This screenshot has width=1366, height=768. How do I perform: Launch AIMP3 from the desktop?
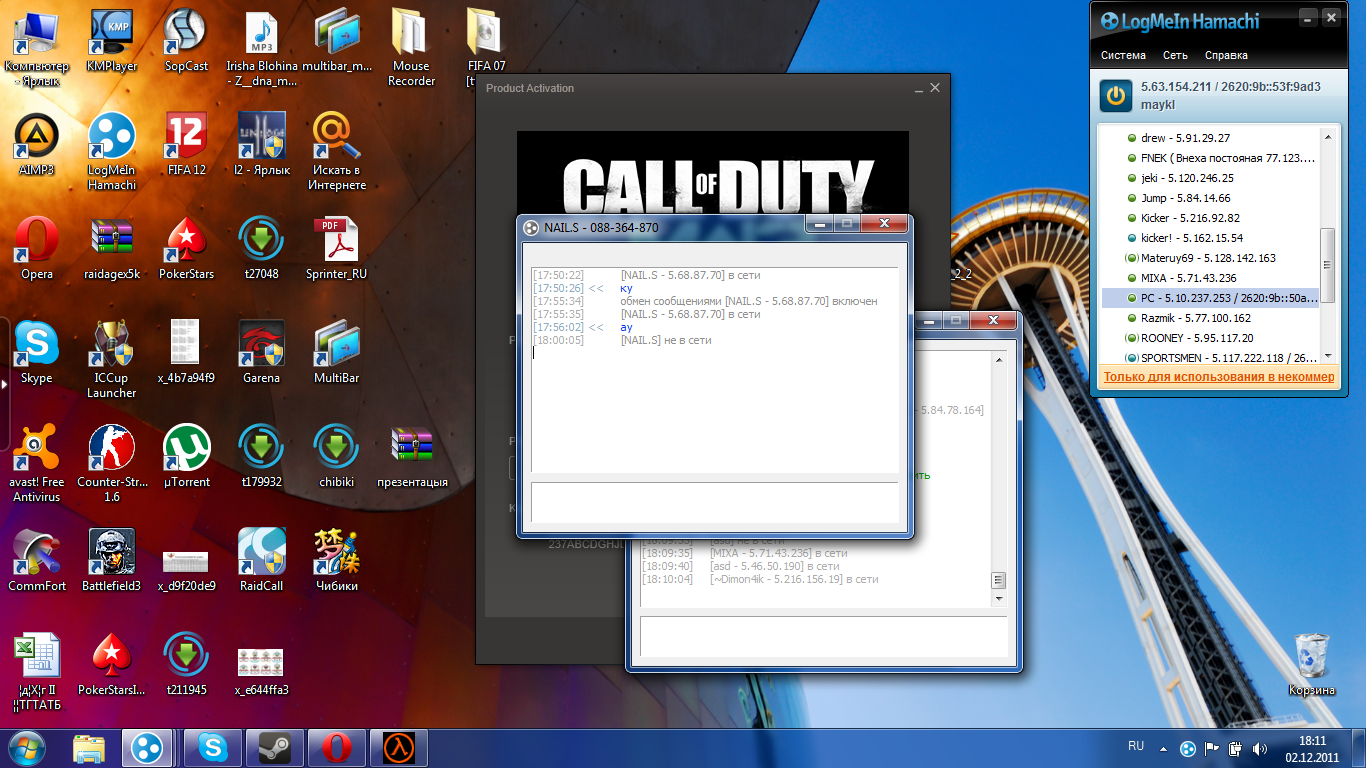(x=37, y=144)
